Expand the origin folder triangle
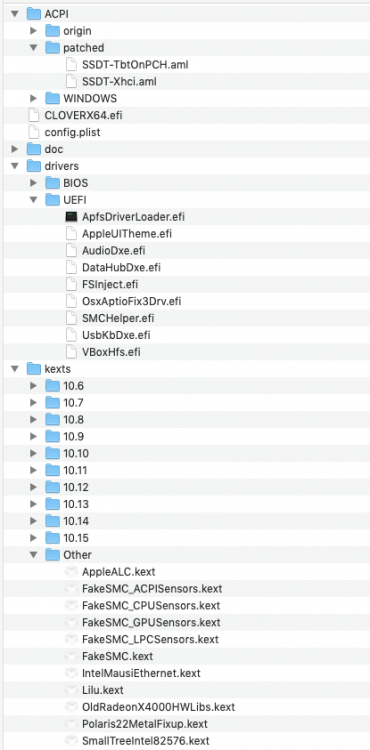 coord(33,31)
